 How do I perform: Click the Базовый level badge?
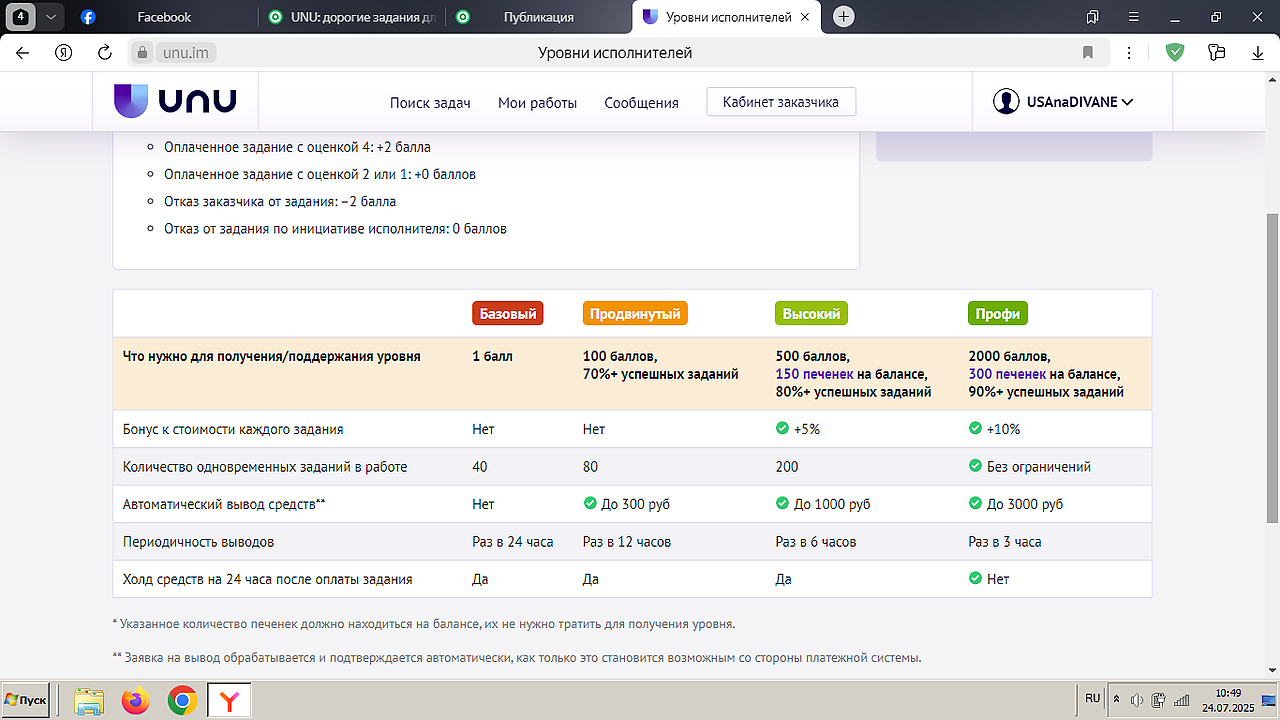tap(508, 313)
